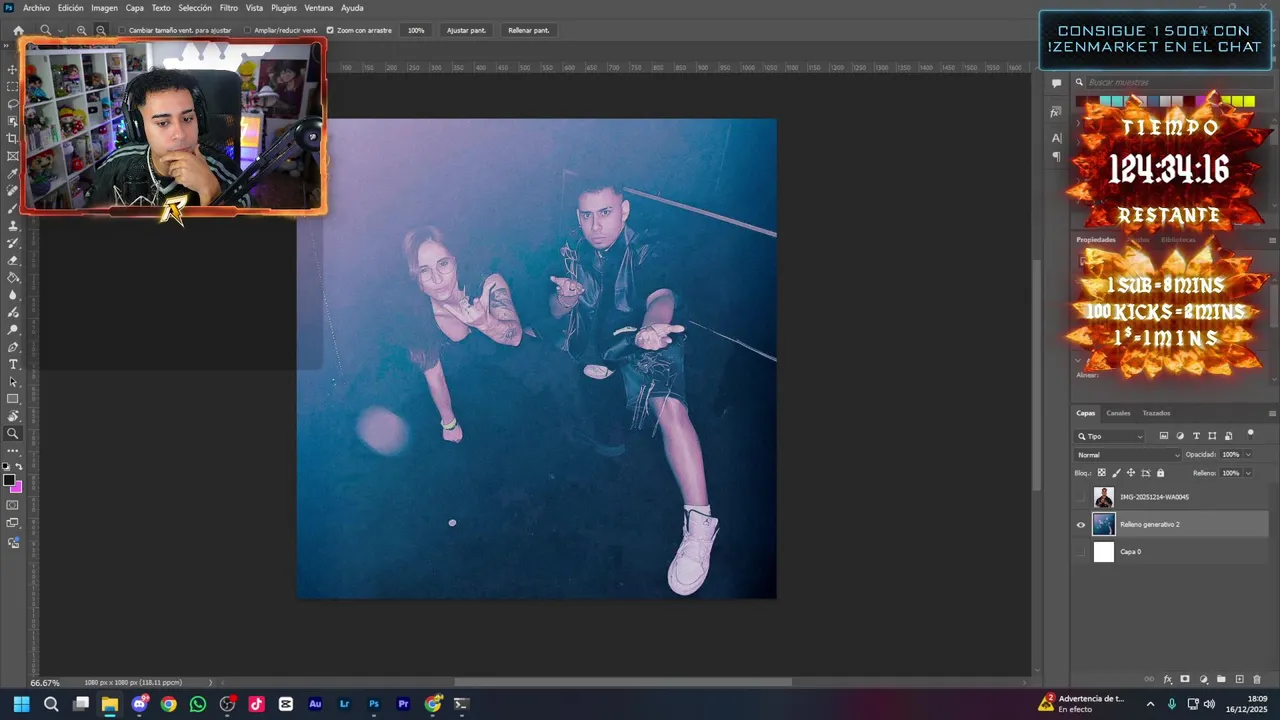Open the Normal blend mode dropdown

click(x=1128, y=455)
